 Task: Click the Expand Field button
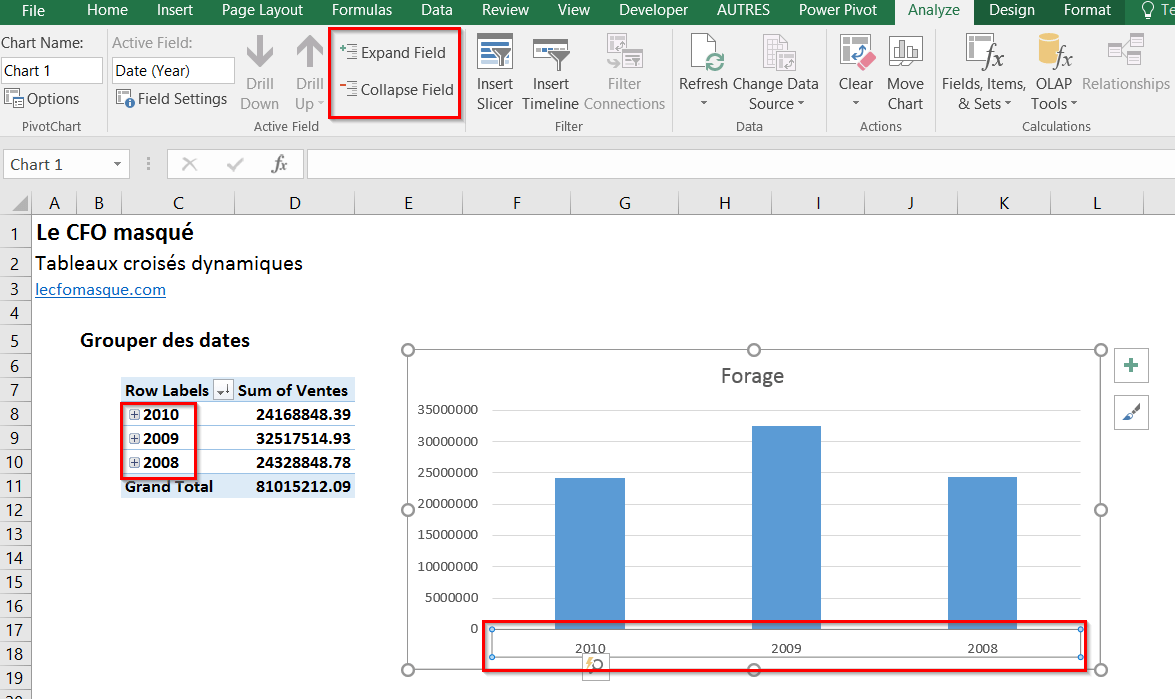393,52
